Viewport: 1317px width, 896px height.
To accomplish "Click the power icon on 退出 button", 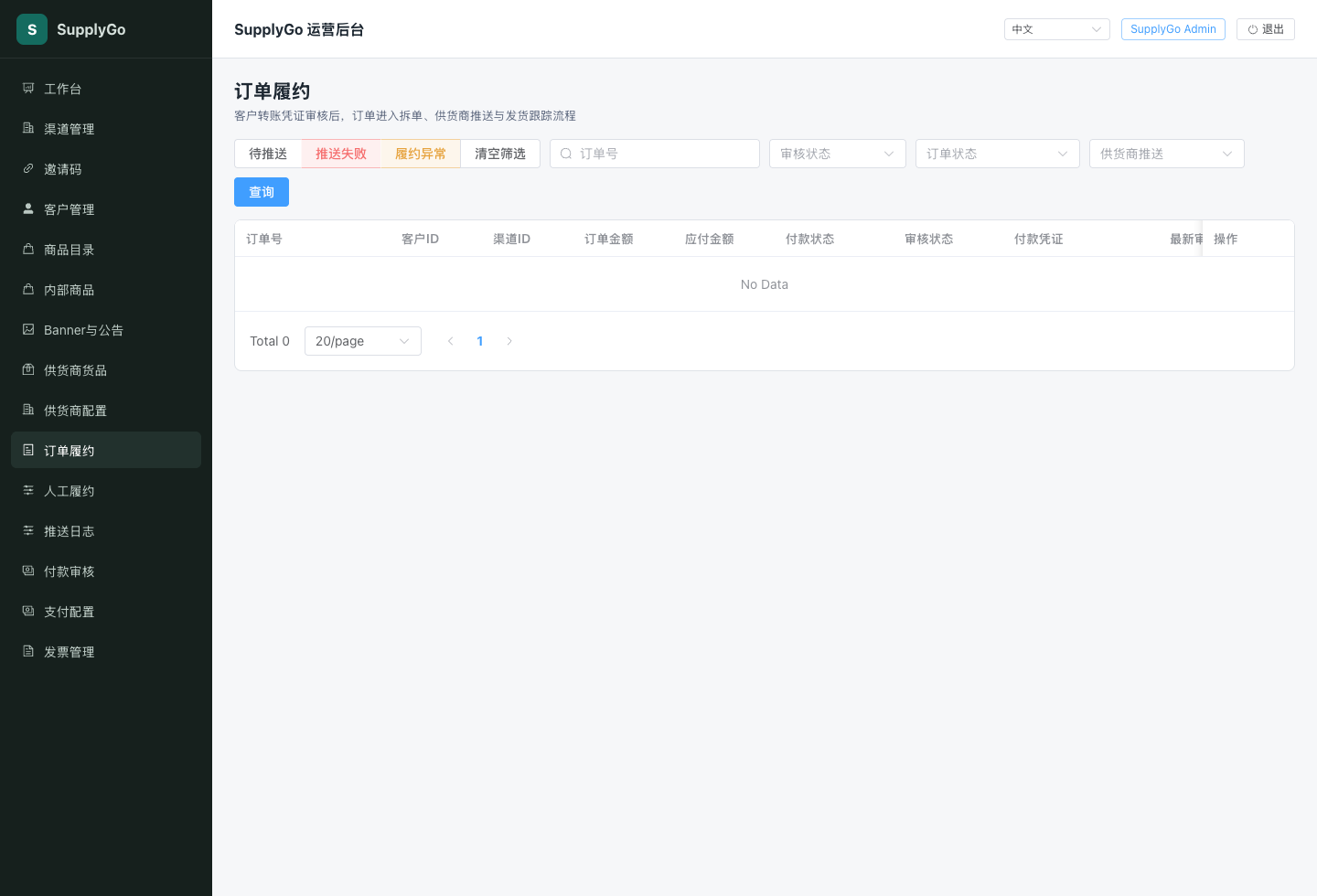I will (1253, 29).
